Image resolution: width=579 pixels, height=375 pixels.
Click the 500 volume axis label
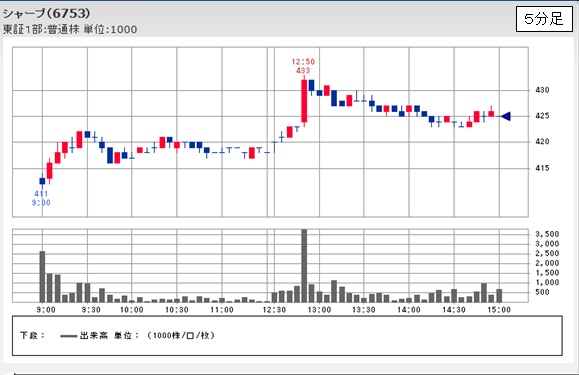[x=548, y=292]
